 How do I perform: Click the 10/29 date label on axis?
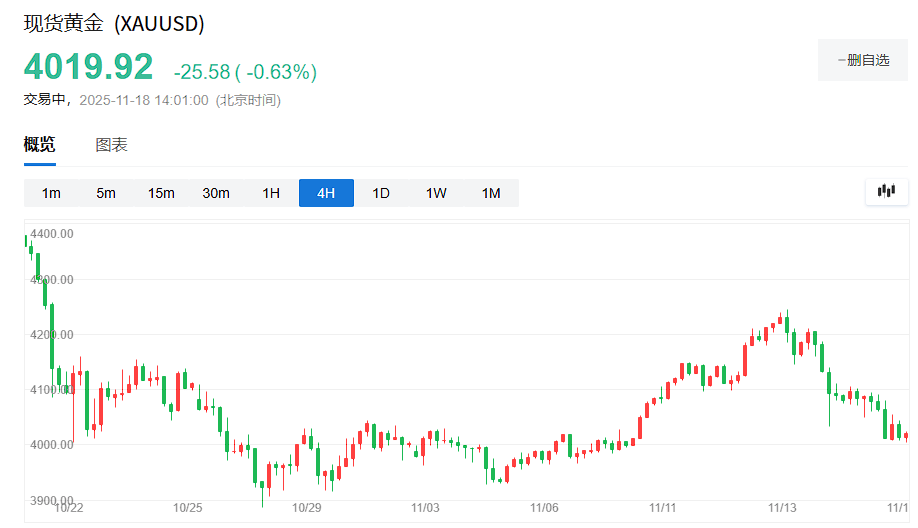tap(306, 508)
